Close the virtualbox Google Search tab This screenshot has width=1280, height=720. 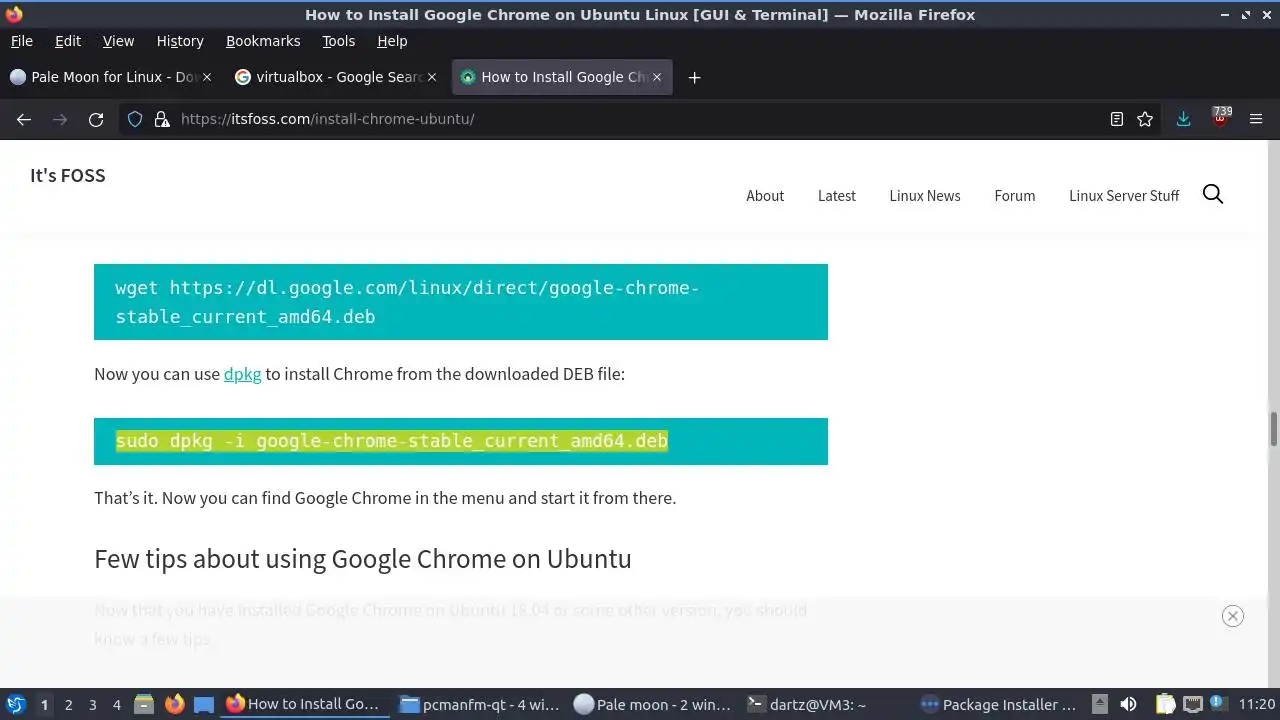tap(432, 77)
